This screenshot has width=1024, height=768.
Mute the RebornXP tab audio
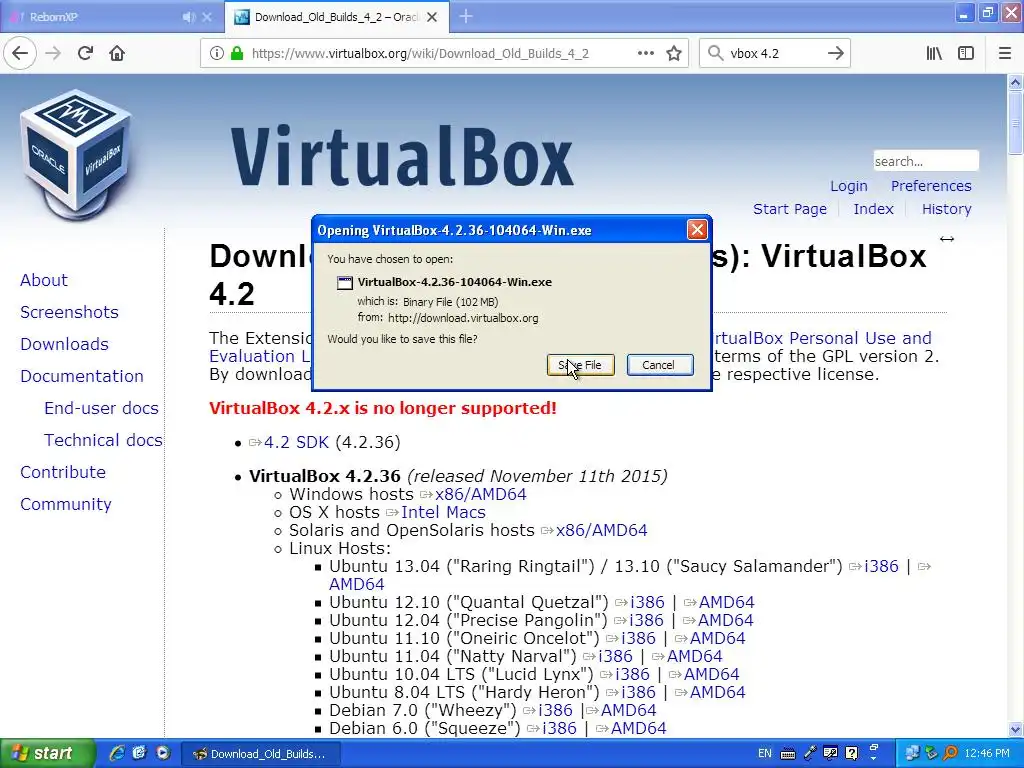[x=188, y=17]
